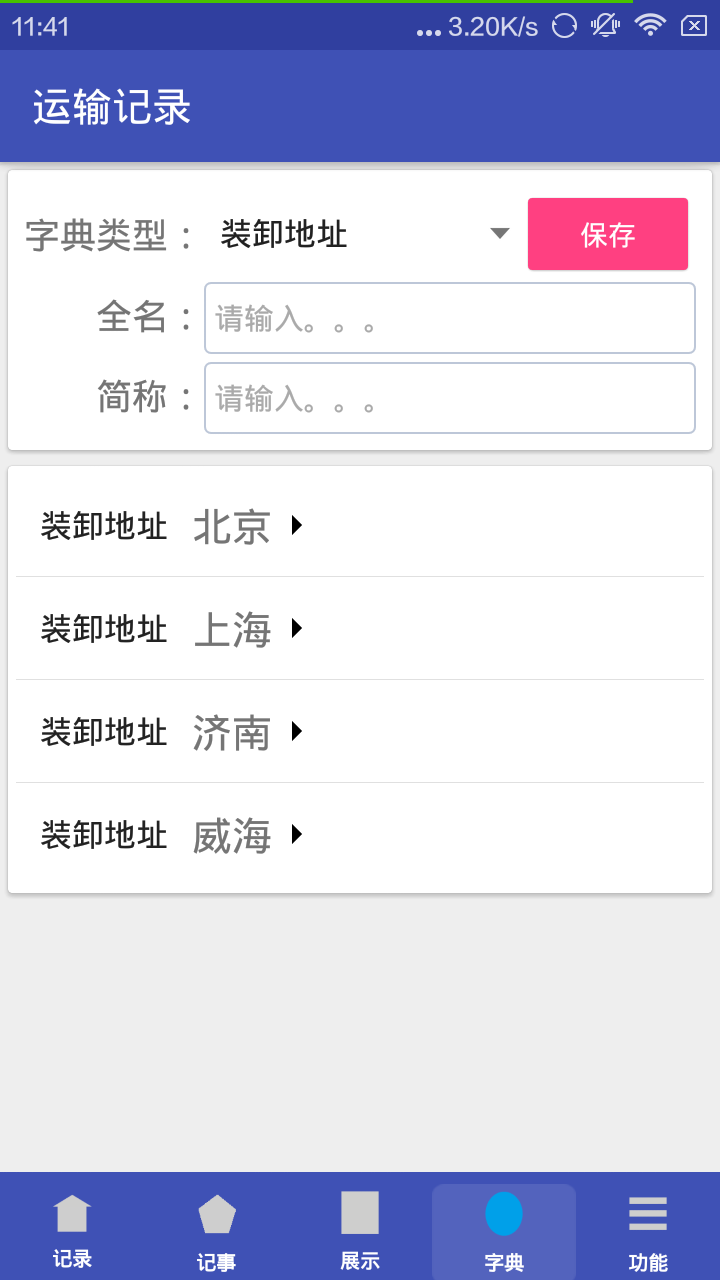
Task: Open the 字典类型 dropdown arrow
Action: coord(500,234)
